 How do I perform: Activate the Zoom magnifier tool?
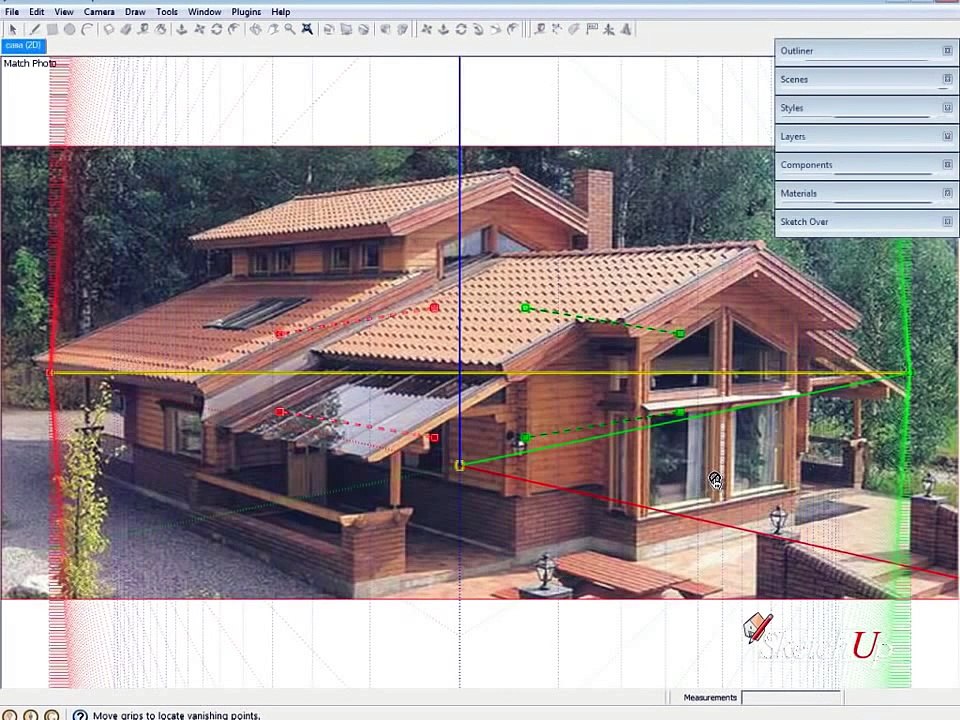tap(290, 29)
